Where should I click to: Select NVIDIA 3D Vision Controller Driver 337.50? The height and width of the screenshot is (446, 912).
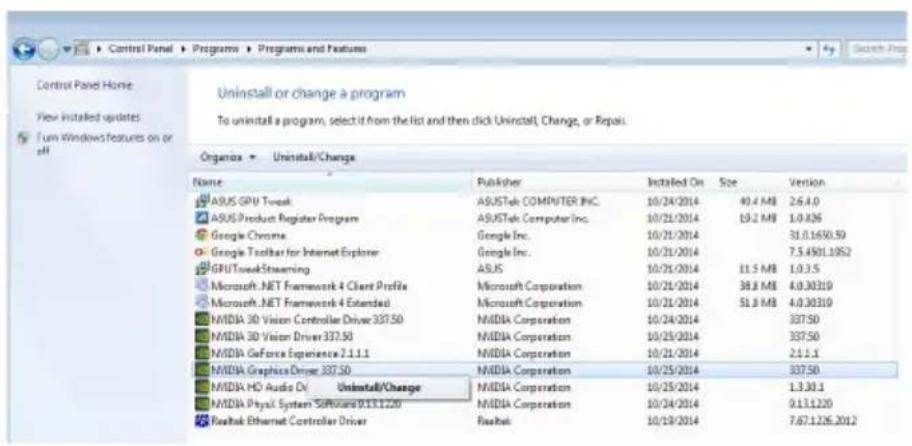307,320
